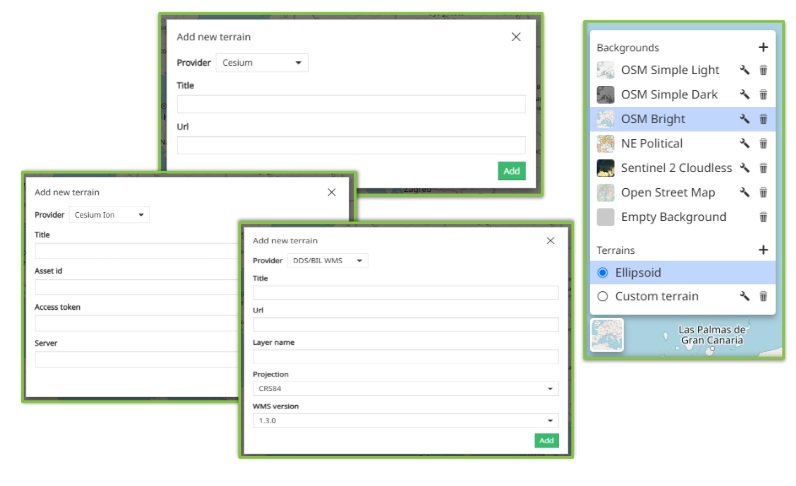The width and height of the screenshot is (796, 486).
Task: Close the Cesium Add new terrain dialog
Action: [516, 37]
